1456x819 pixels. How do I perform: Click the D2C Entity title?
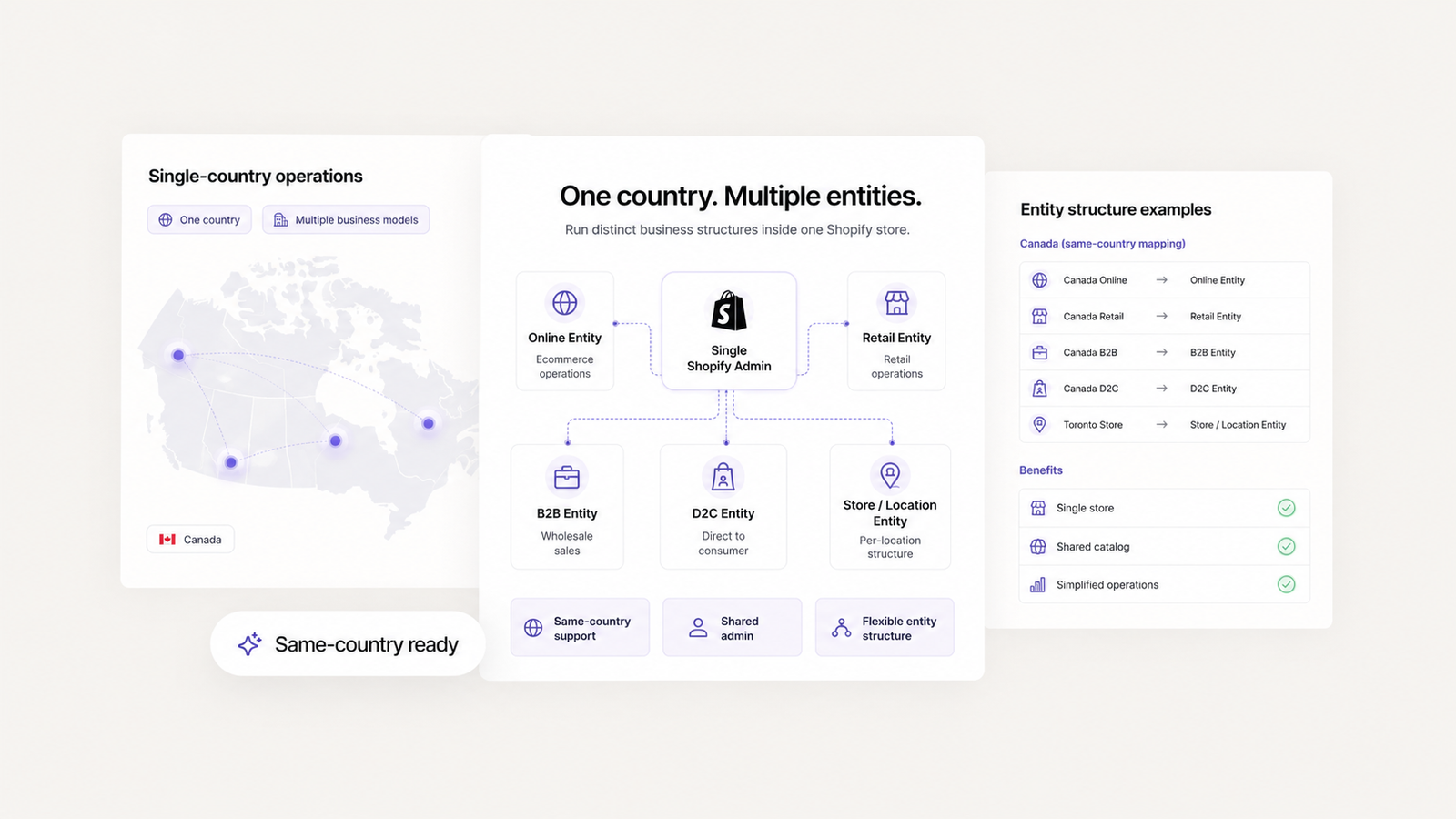(723, 513)
